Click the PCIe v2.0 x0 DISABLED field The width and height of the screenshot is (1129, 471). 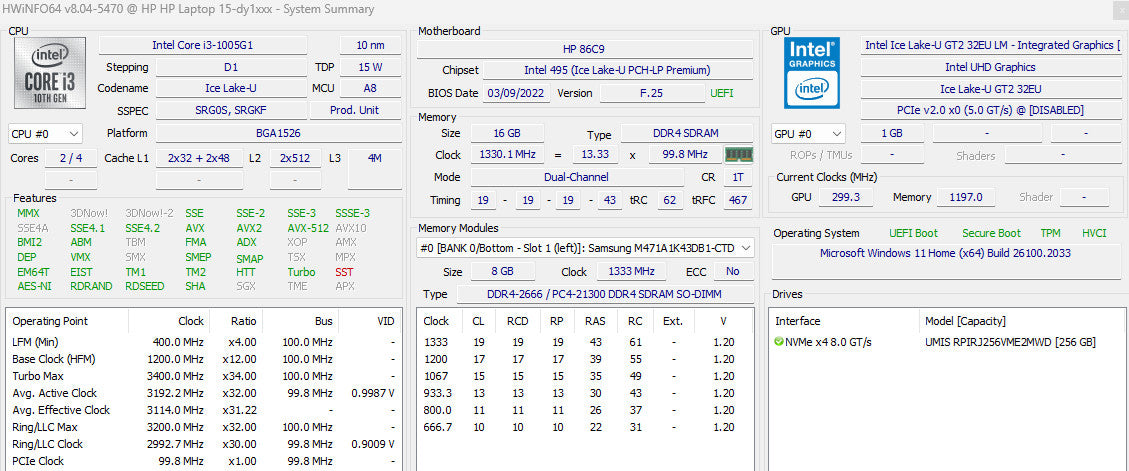(x=990, y=110)
